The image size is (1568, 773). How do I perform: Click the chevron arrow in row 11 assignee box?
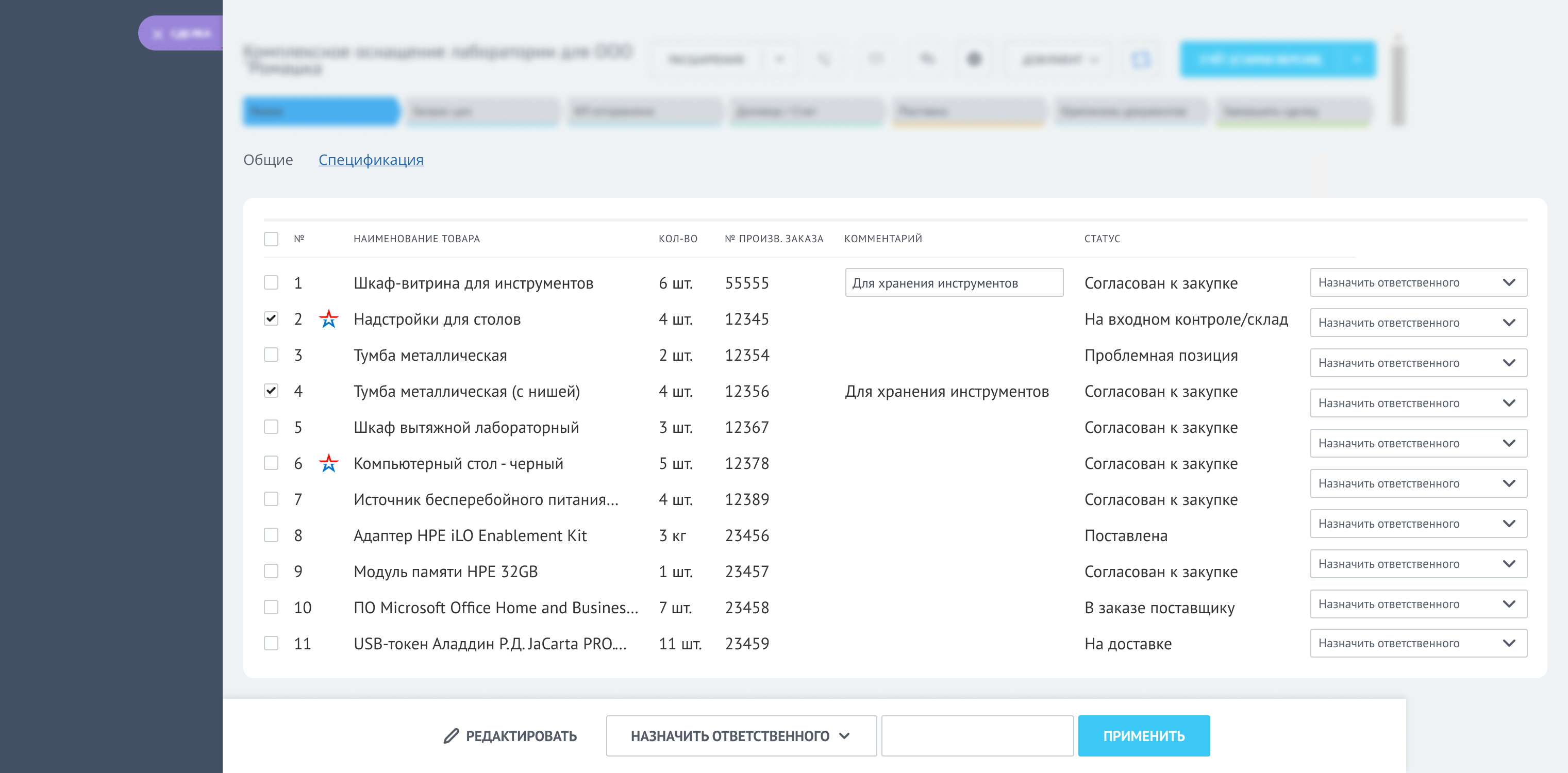tap(1508, 643)
